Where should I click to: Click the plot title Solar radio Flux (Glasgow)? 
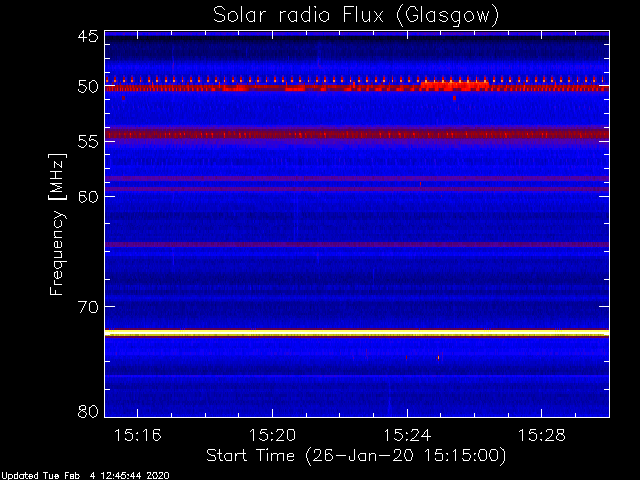pyautogui.click(x=356, y=16)
